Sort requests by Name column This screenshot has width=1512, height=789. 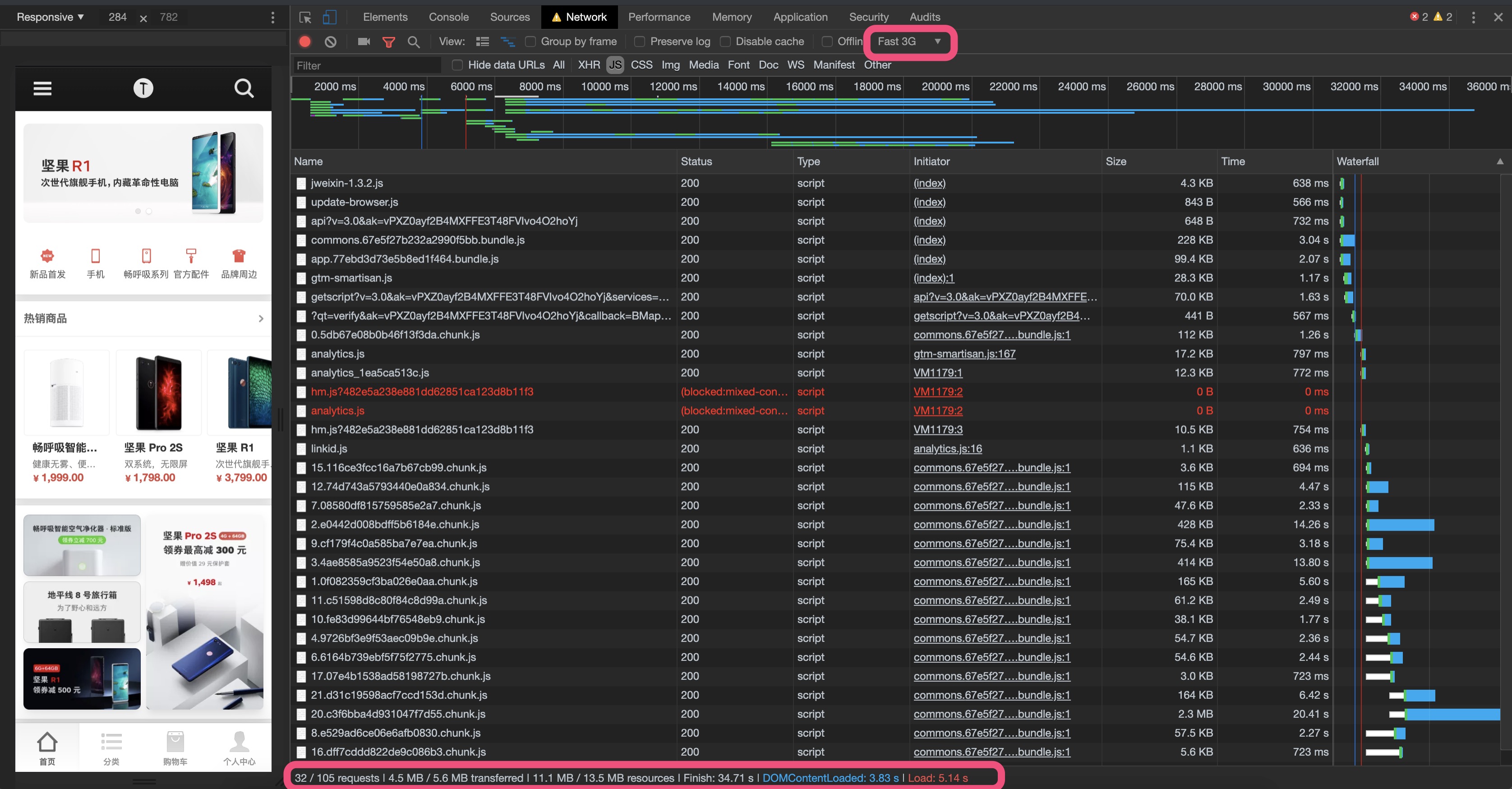[484, 161]
